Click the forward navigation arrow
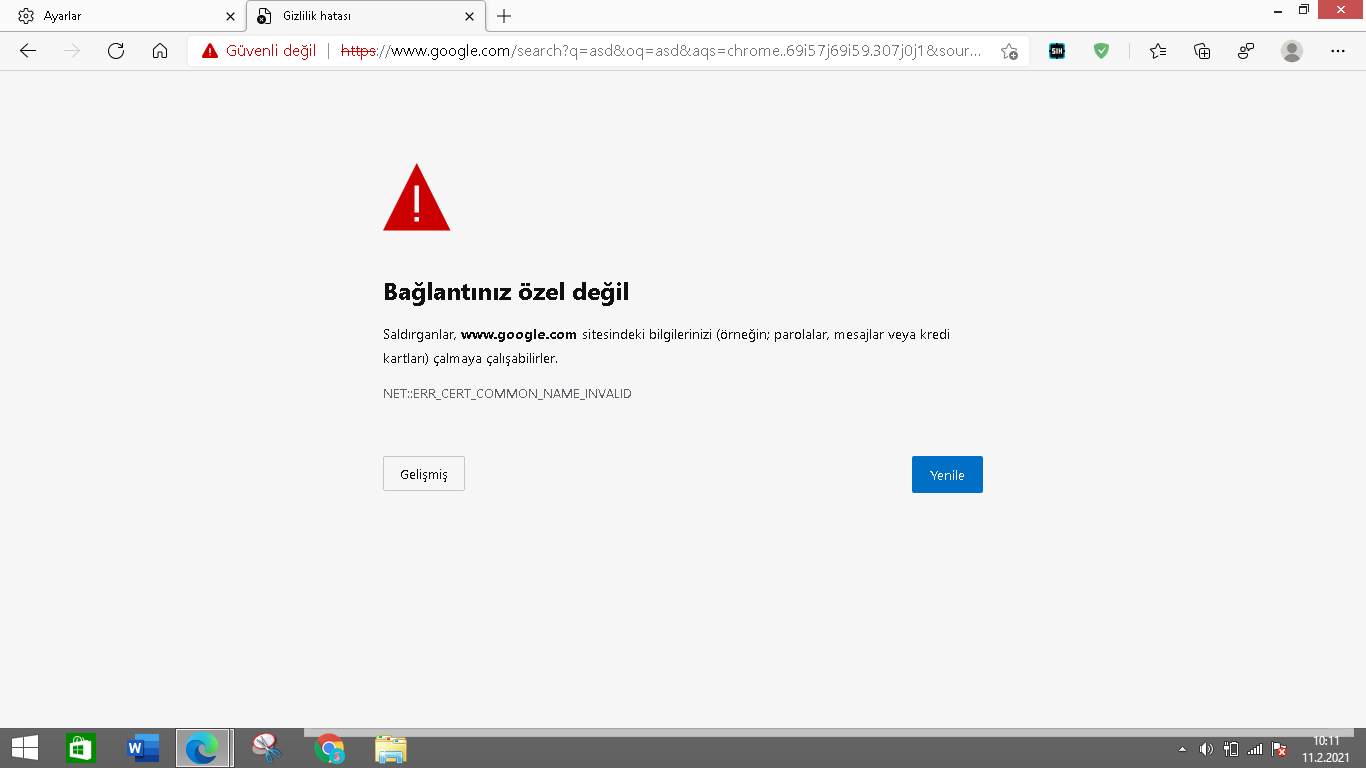 (72, 51)
